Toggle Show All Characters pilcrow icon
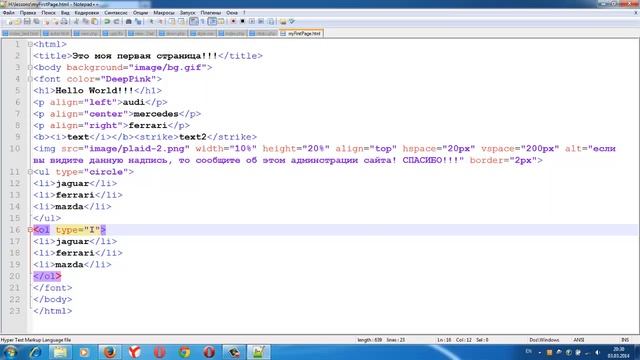Viewport: 640px width, 360px height. click(202, 21)
